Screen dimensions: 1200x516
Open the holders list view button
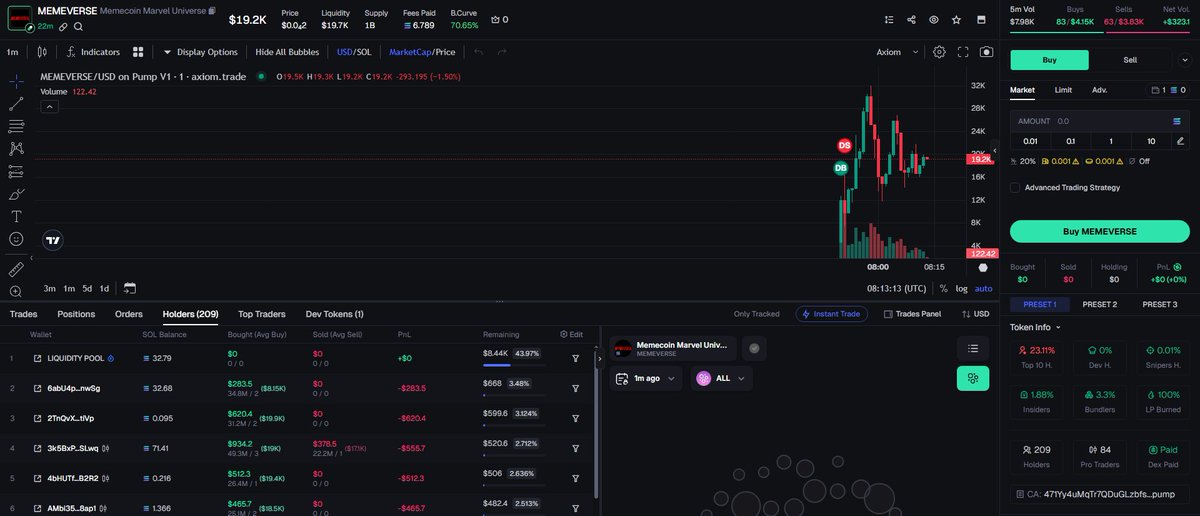[972, 348]
